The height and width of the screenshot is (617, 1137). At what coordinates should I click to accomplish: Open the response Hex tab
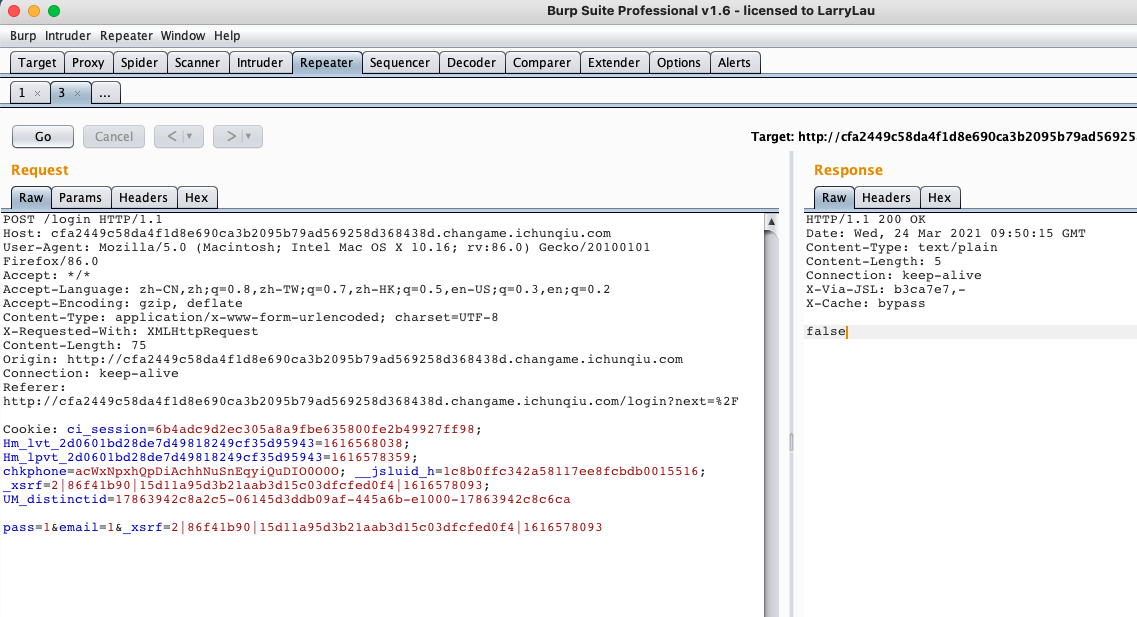[939, 197]
